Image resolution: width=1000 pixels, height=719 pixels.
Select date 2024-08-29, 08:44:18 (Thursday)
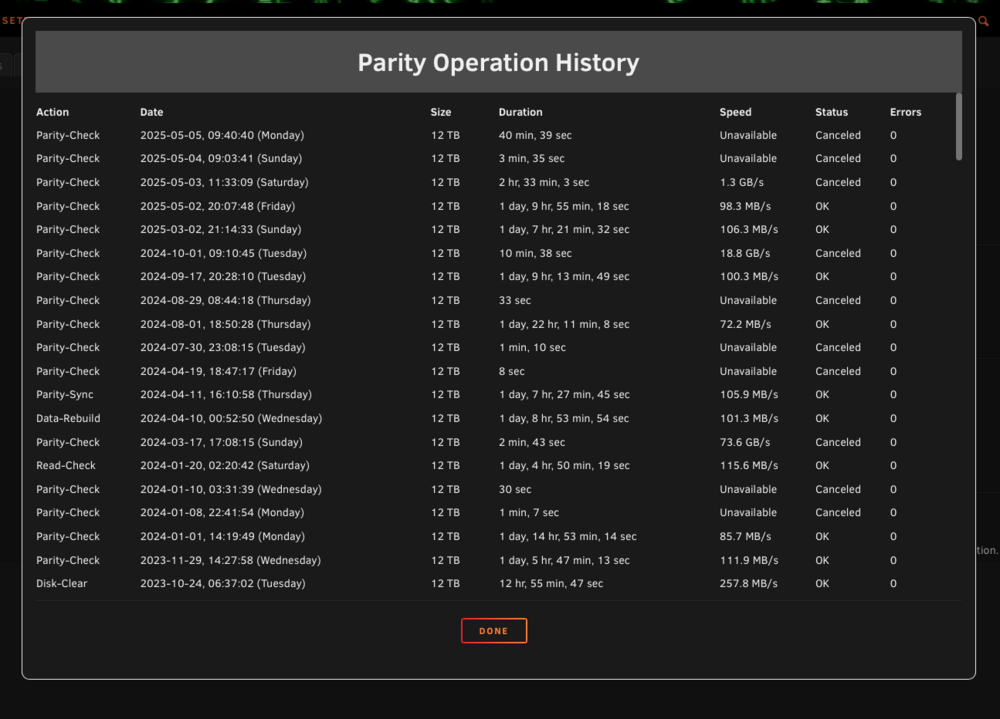point(226,300)
